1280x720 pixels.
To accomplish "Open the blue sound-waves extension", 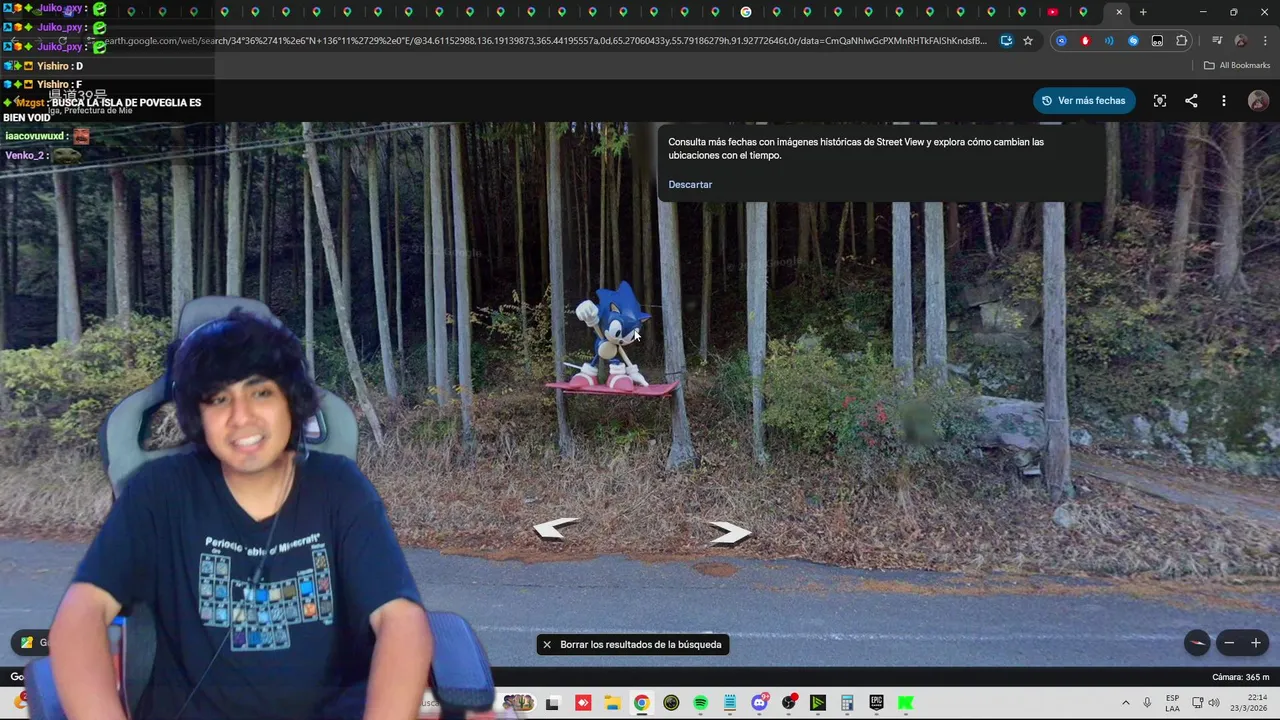I will pyautogui.click(x=1109, y=41).
